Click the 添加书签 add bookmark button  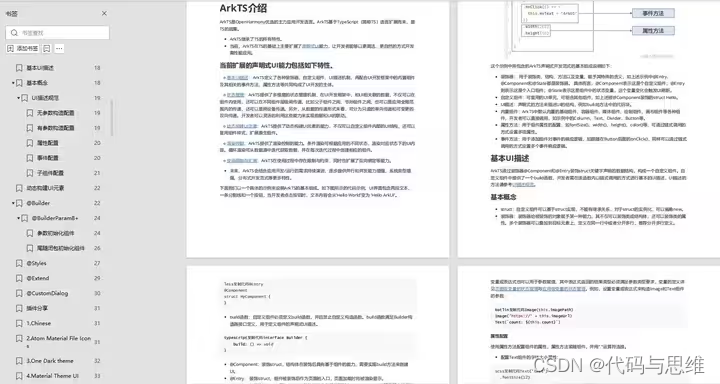(x=22, y=48)
